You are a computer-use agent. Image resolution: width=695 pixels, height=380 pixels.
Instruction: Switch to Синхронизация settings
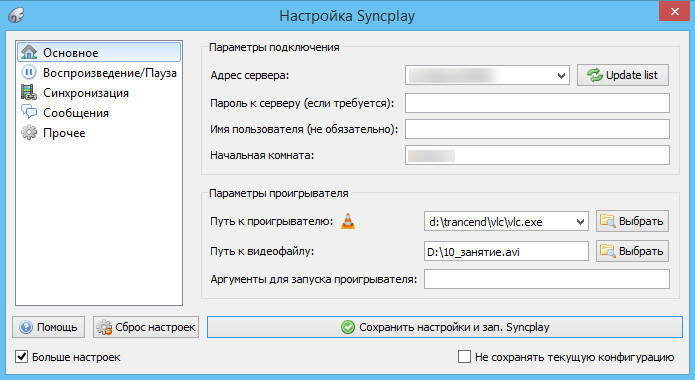(x=99, y=93)
